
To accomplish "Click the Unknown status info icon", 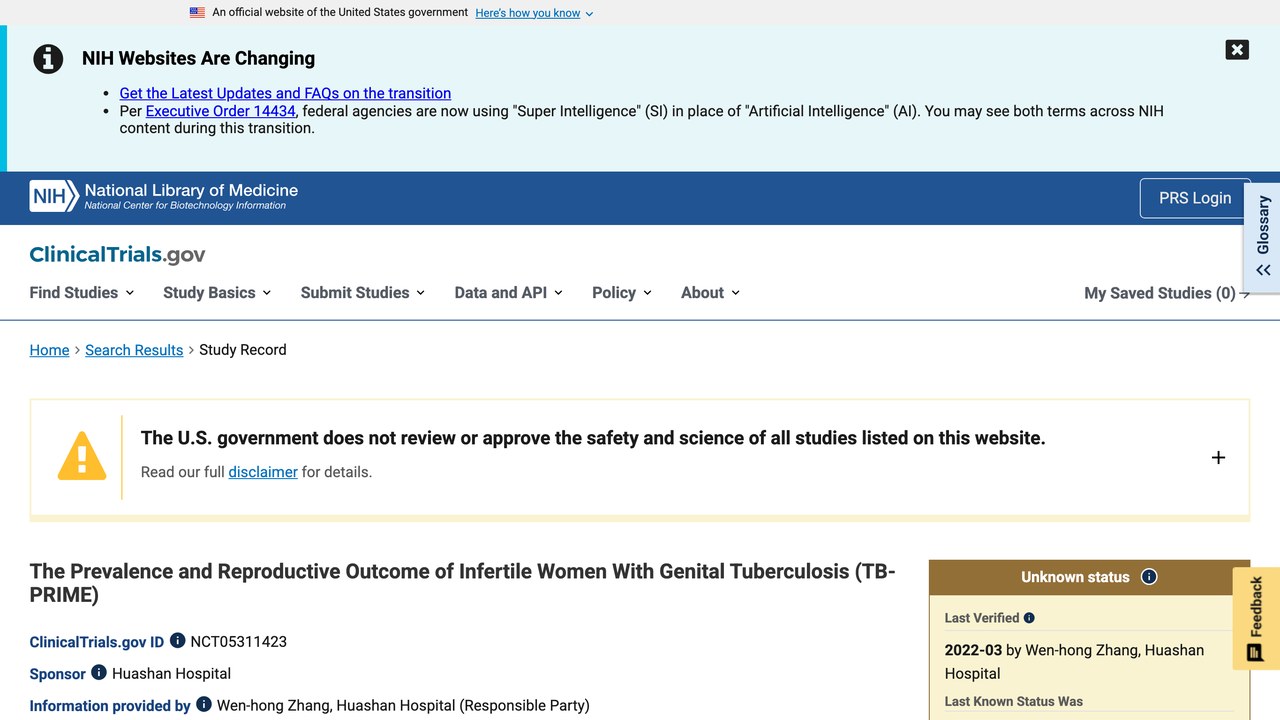I will pos(1149,576).
